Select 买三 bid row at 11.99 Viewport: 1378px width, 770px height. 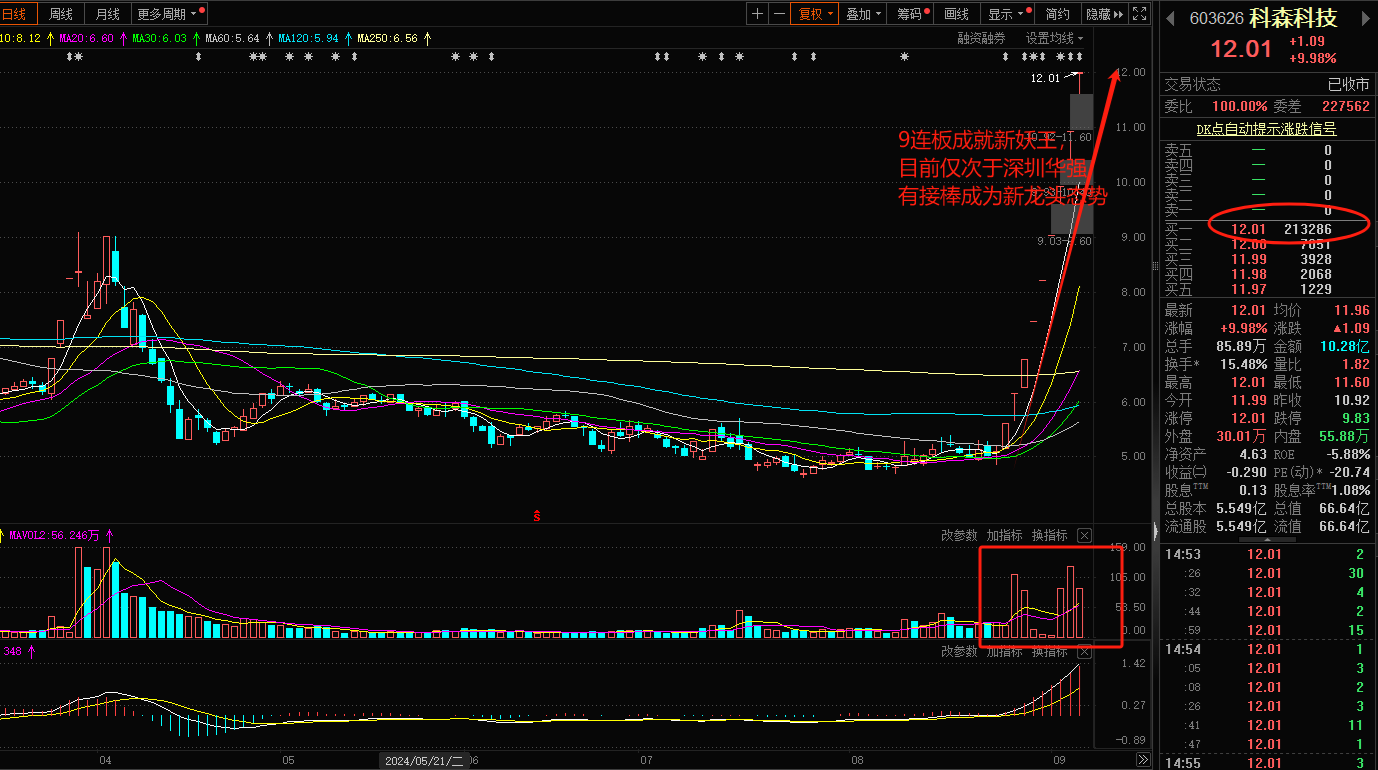point(1266,259)
